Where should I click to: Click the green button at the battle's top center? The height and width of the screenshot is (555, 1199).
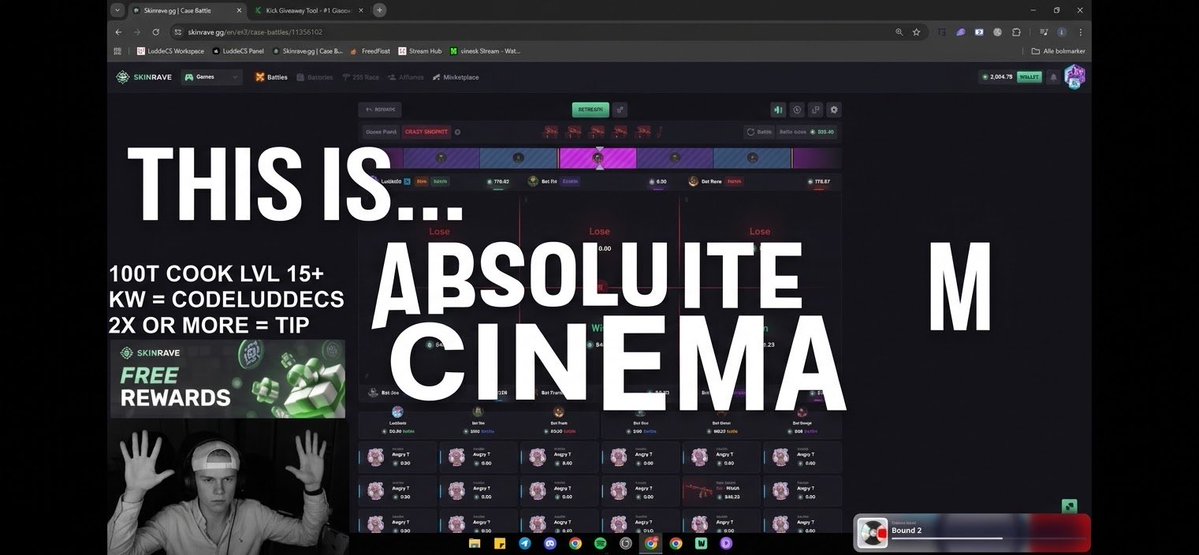(590, 109)
